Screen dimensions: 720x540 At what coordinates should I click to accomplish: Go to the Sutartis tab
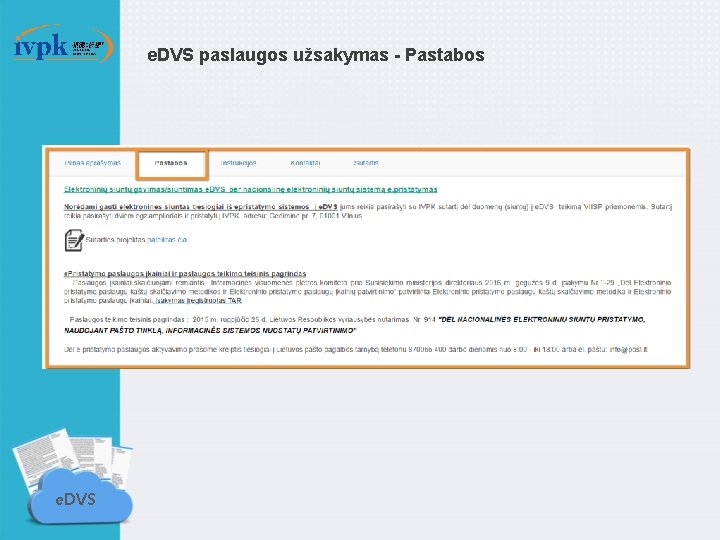tap(366, 163)
